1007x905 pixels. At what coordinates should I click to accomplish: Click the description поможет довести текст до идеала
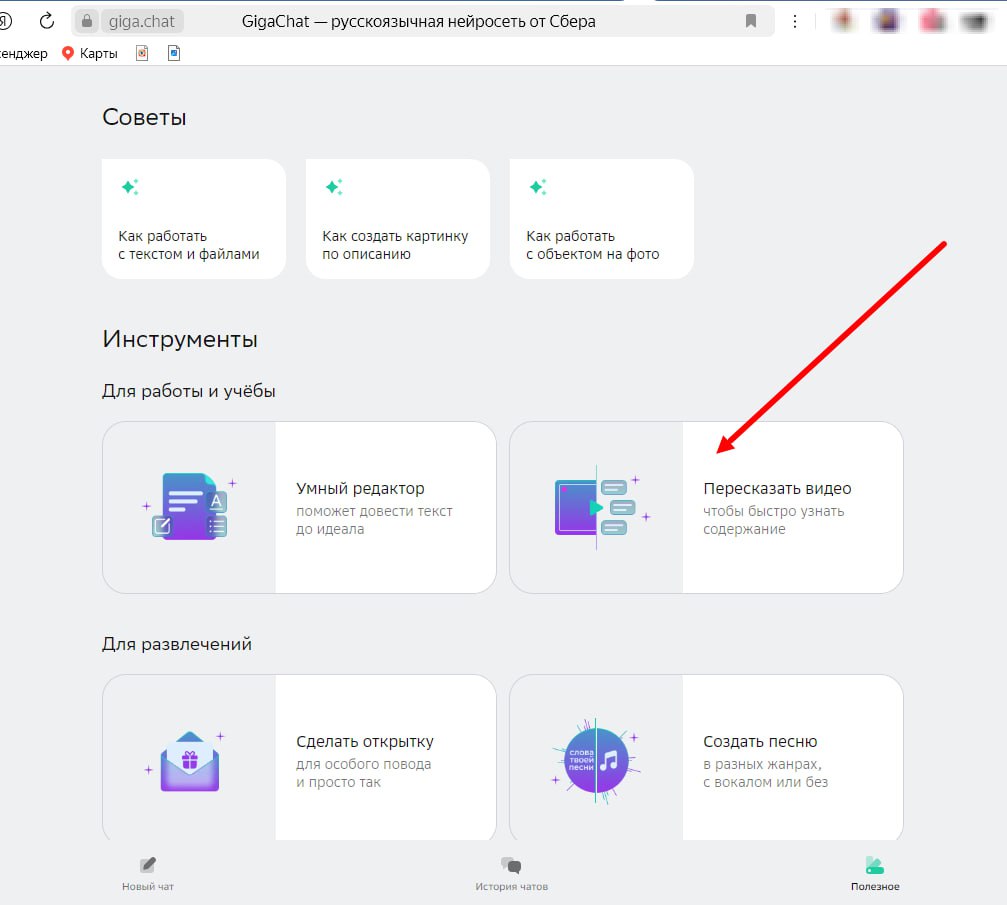tap(374, 520)
